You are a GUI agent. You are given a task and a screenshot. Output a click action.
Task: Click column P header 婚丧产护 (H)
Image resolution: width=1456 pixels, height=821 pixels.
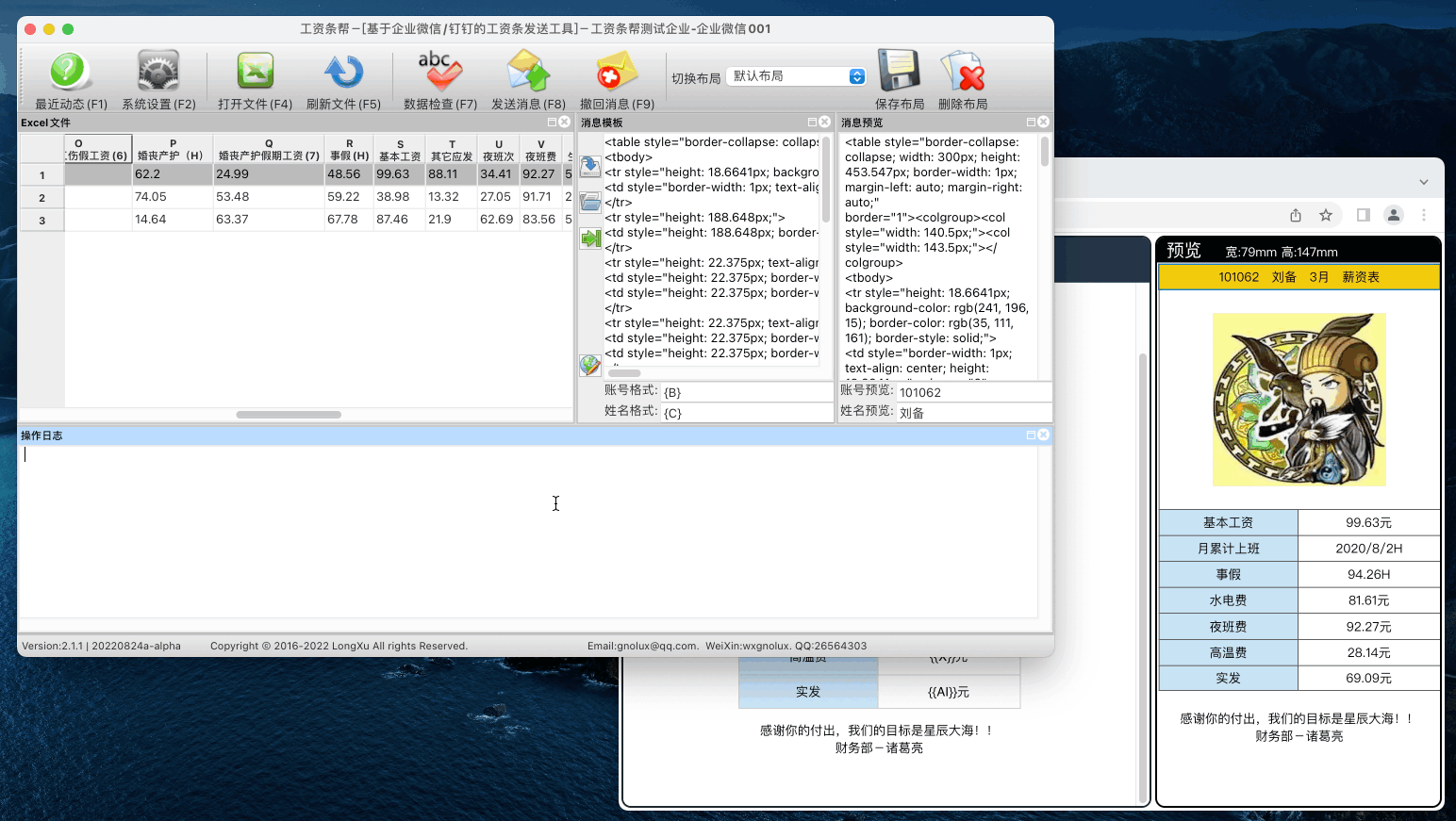[x=173, y=149]
